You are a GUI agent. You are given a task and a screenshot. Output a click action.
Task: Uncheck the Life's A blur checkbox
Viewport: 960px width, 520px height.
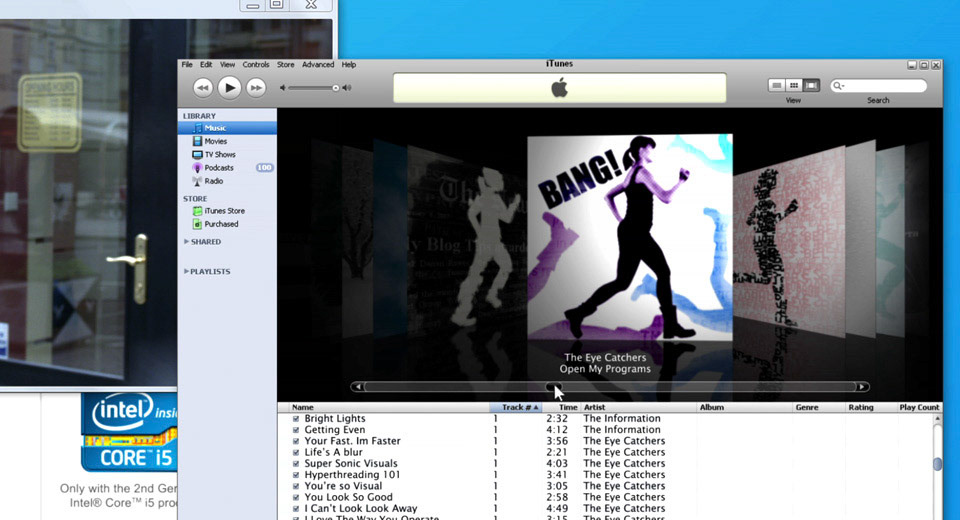(296, 453)
